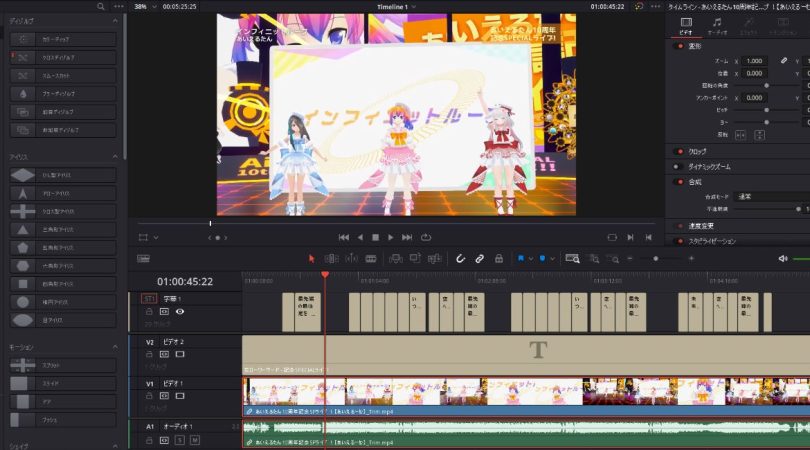Add a blue marker at playhead
Screen dimensions: 810x450
(x=542, y=258)
